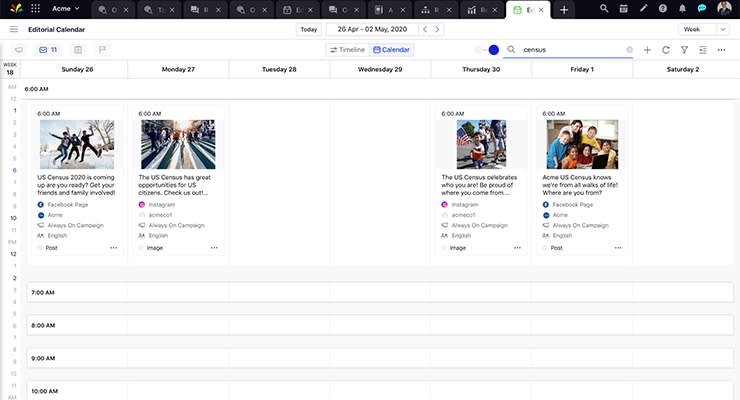Open more options on the Thursday post card

pos(517,248)
